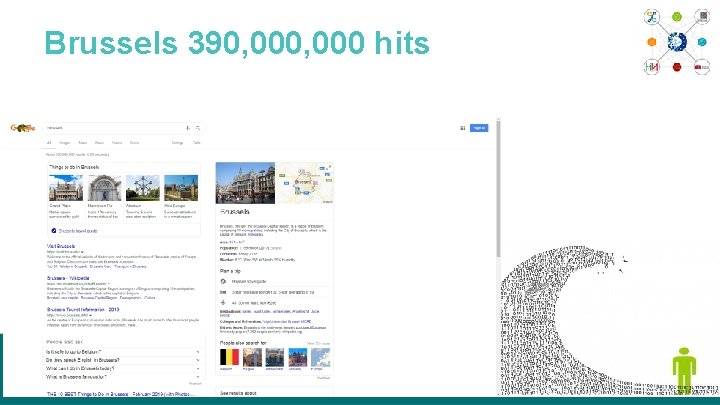This screenshot has width=720, height=405.
Task: Click the microphone voice search icon
Action: point(187,128)
